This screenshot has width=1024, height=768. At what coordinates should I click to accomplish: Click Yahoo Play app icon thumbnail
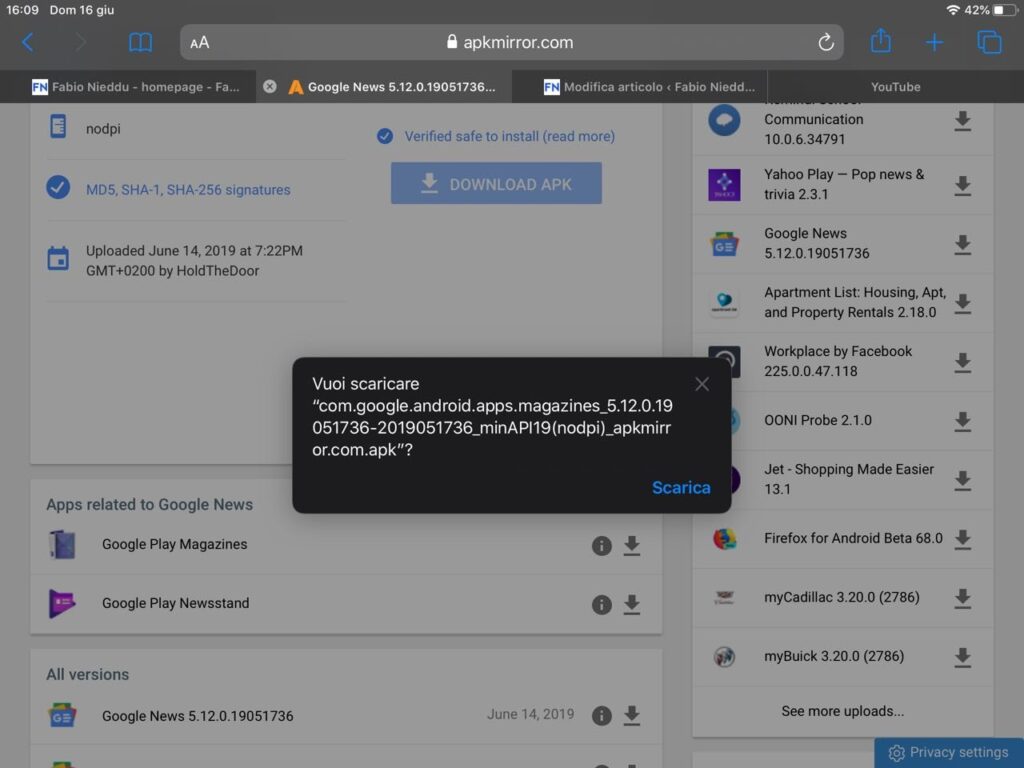pos(724,184)
